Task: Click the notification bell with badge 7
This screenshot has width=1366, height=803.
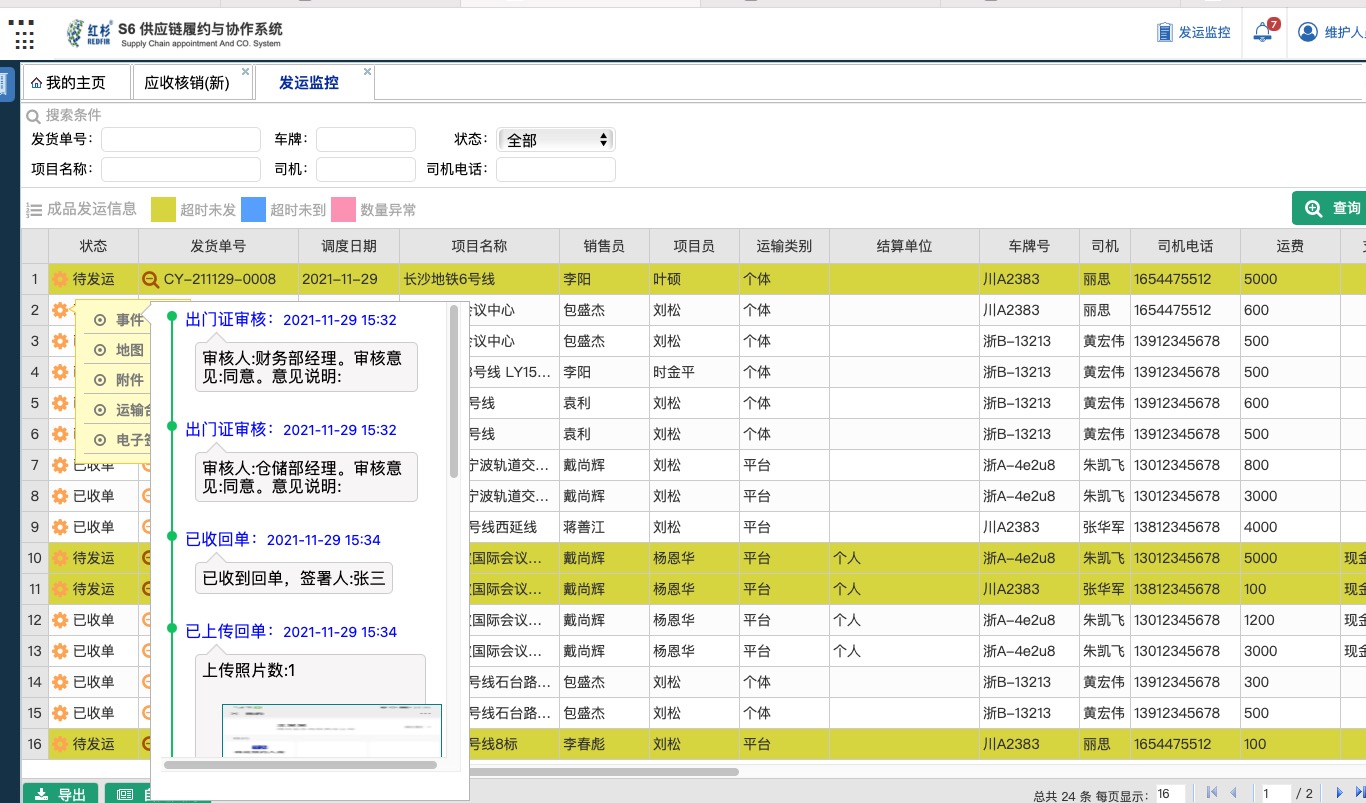Action: (x=1263, y=32)
